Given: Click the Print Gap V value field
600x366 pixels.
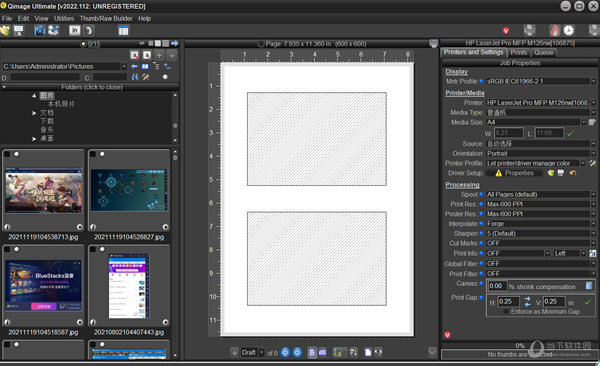Looking at the screenshot, I should coord(554,302).
